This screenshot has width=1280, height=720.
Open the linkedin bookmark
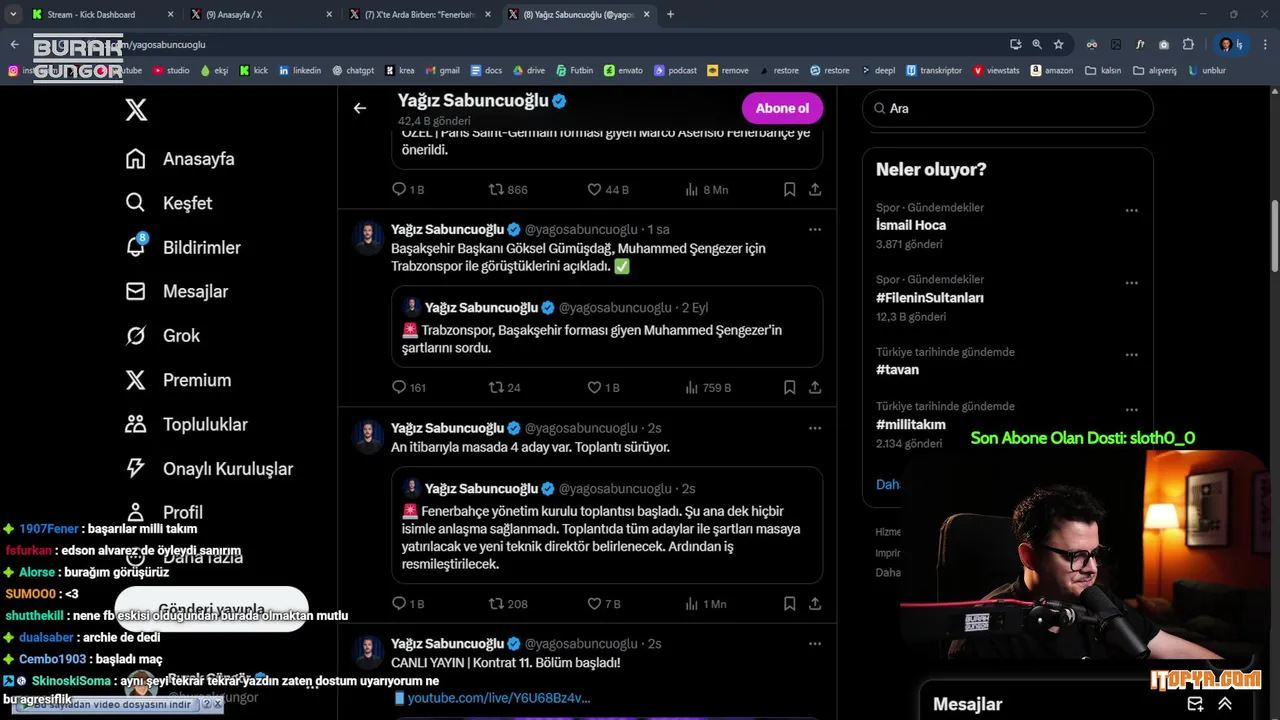pyautogui.click(x=300, y=71)
